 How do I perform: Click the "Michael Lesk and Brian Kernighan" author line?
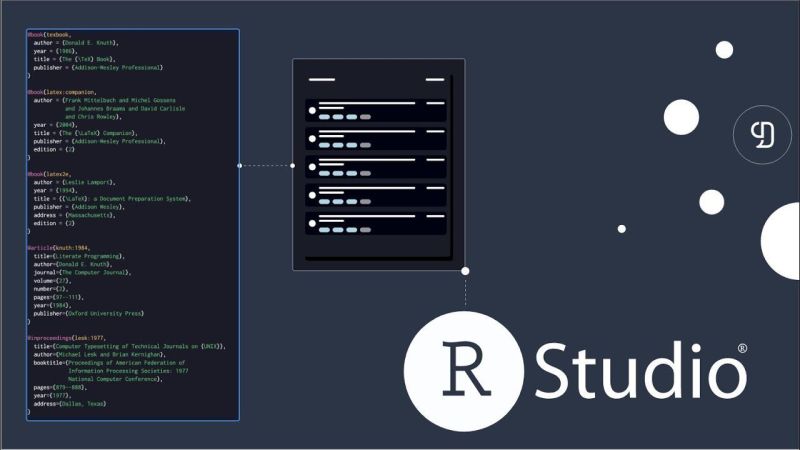click(x=100, y=354)
